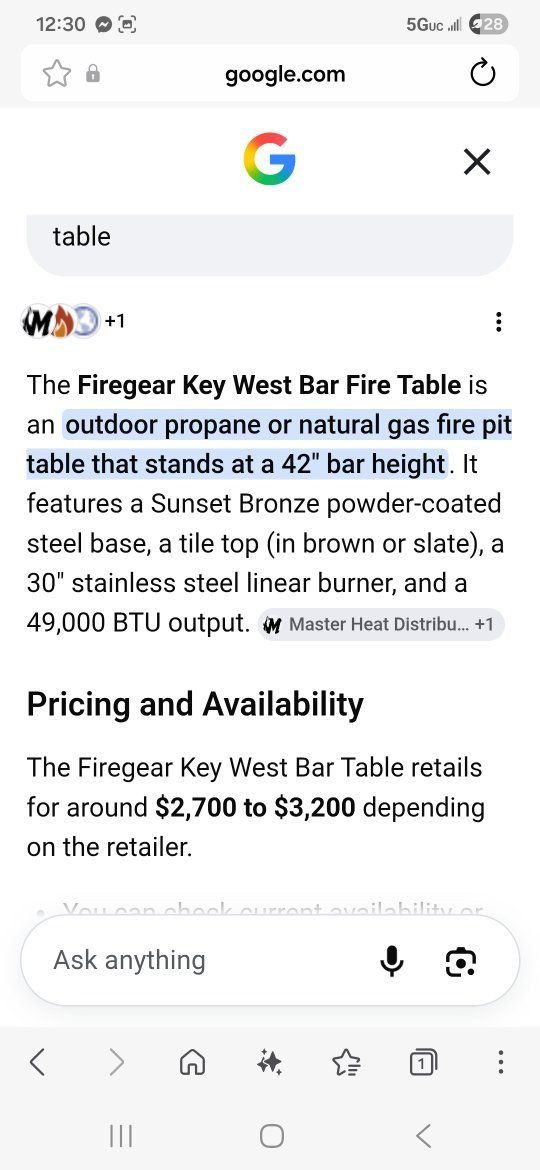
Task: Open the browser AI sparkle assistant
Action: tap(269, 1062)
